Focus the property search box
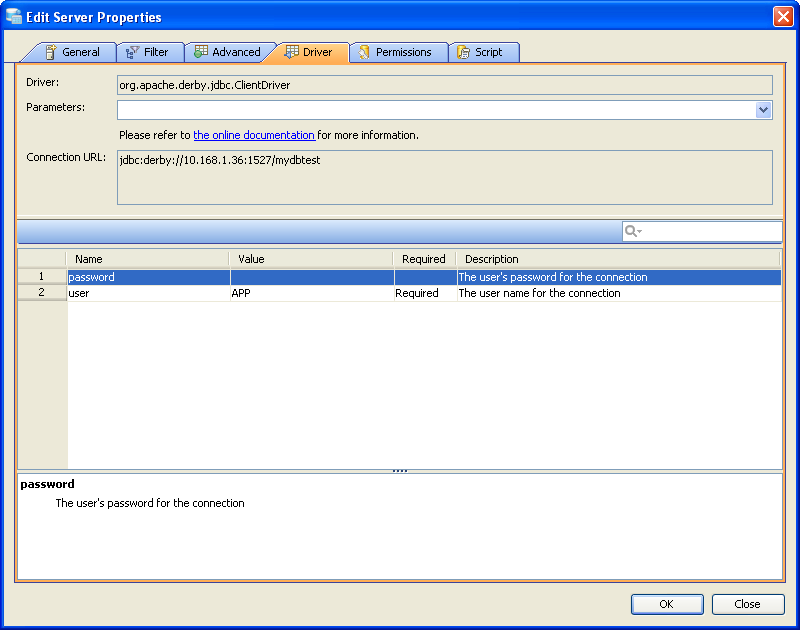This screenshot has height=630, width=800. point(702,231)
